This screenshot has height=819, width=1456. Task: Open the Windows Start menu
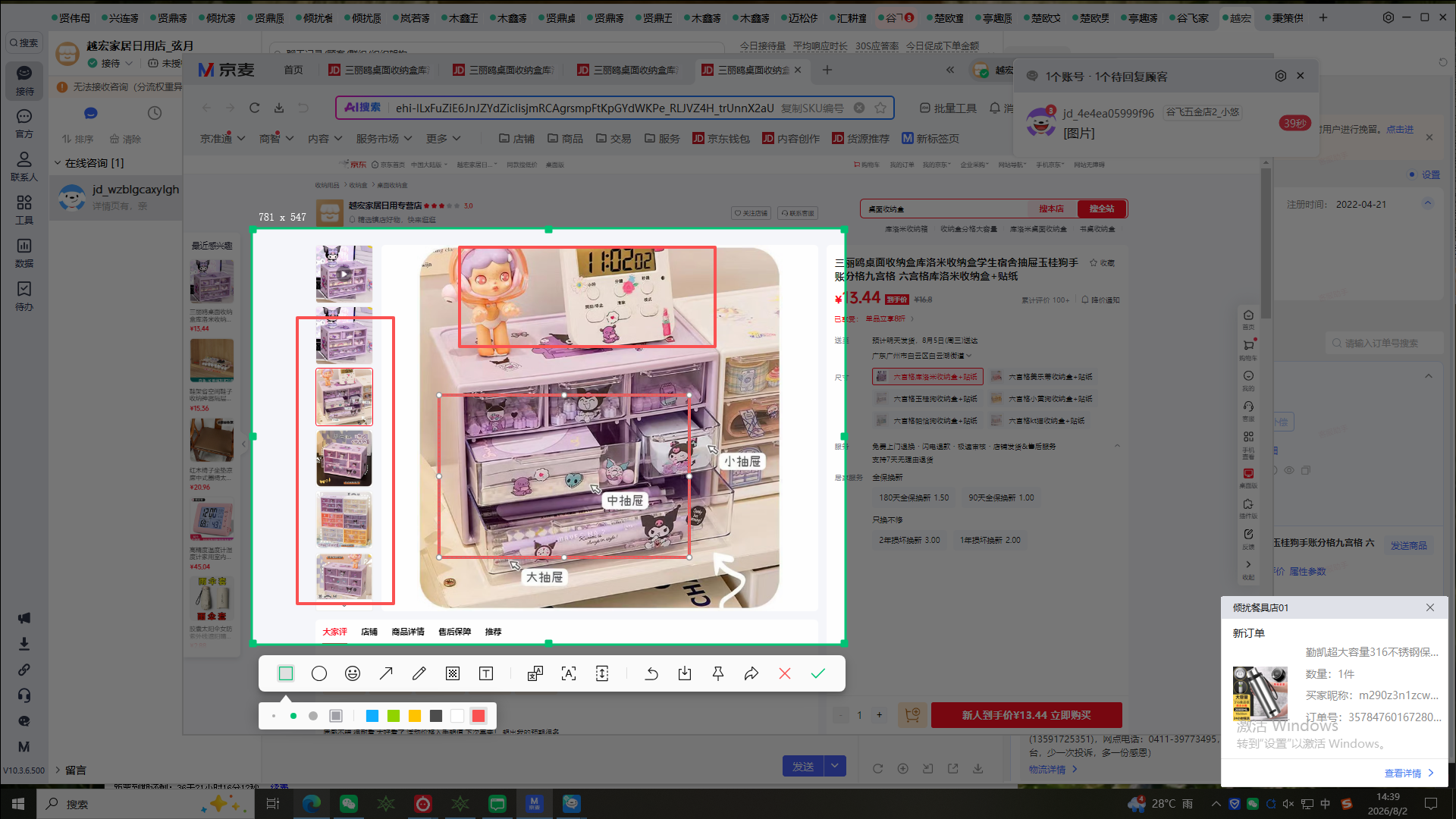(18, 804)
